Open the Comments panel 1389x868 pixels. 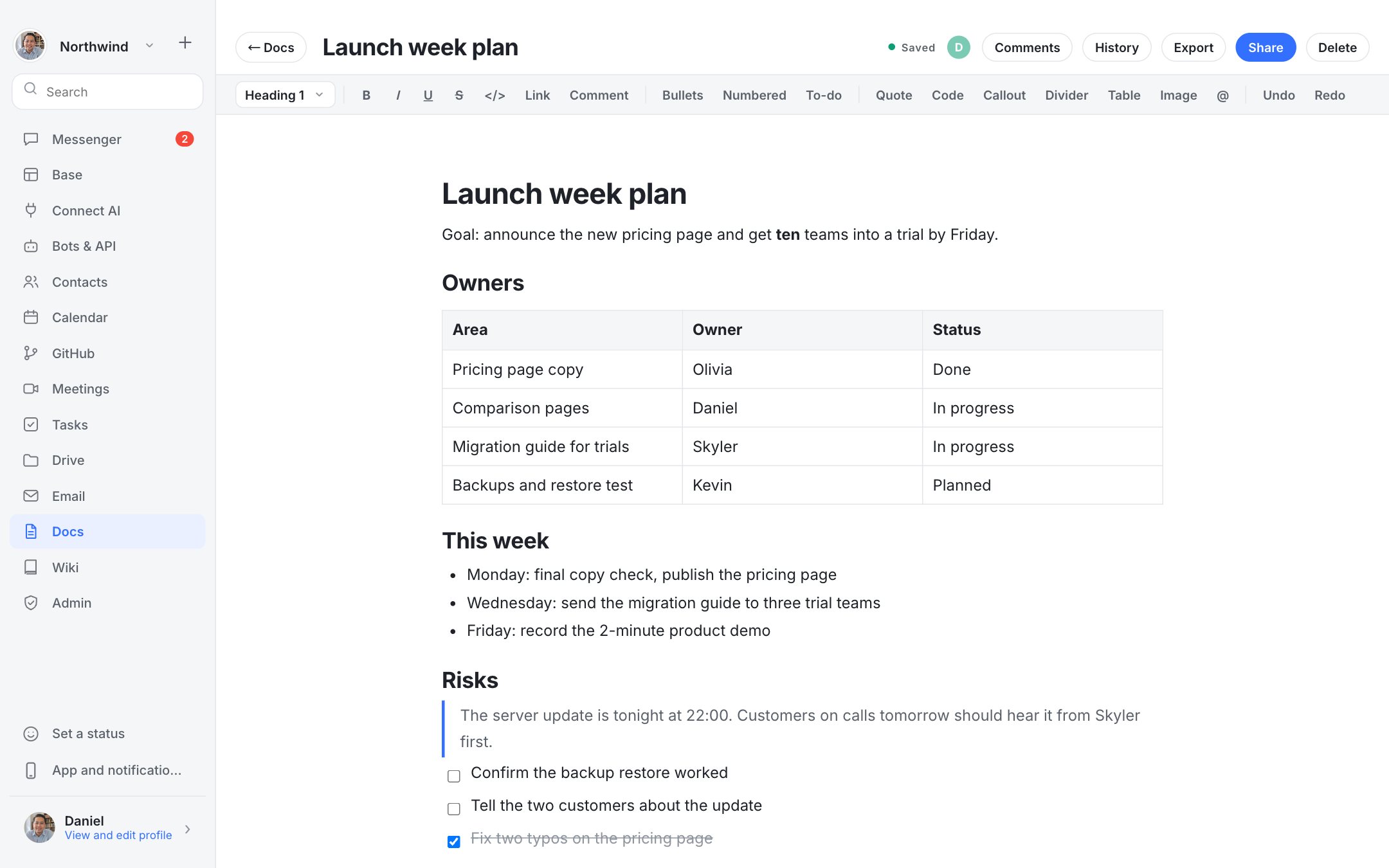pos(1027,48)
